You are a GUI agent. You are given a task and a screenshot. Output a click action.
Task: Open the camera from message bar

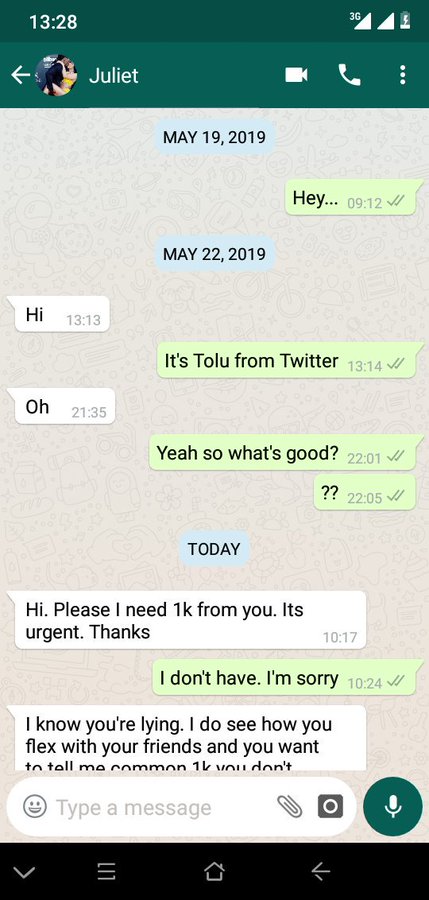click(330, 806)
